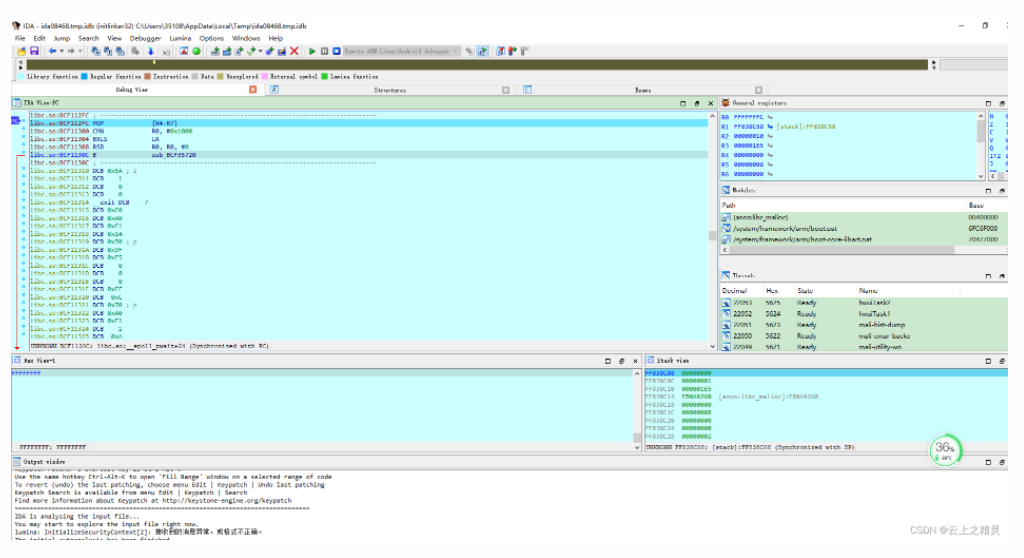The width and height of the screenshot is (1024, 558).
Task: Terminate process with blue stop button
Action: pyautogui.click(x=336, y=51)
